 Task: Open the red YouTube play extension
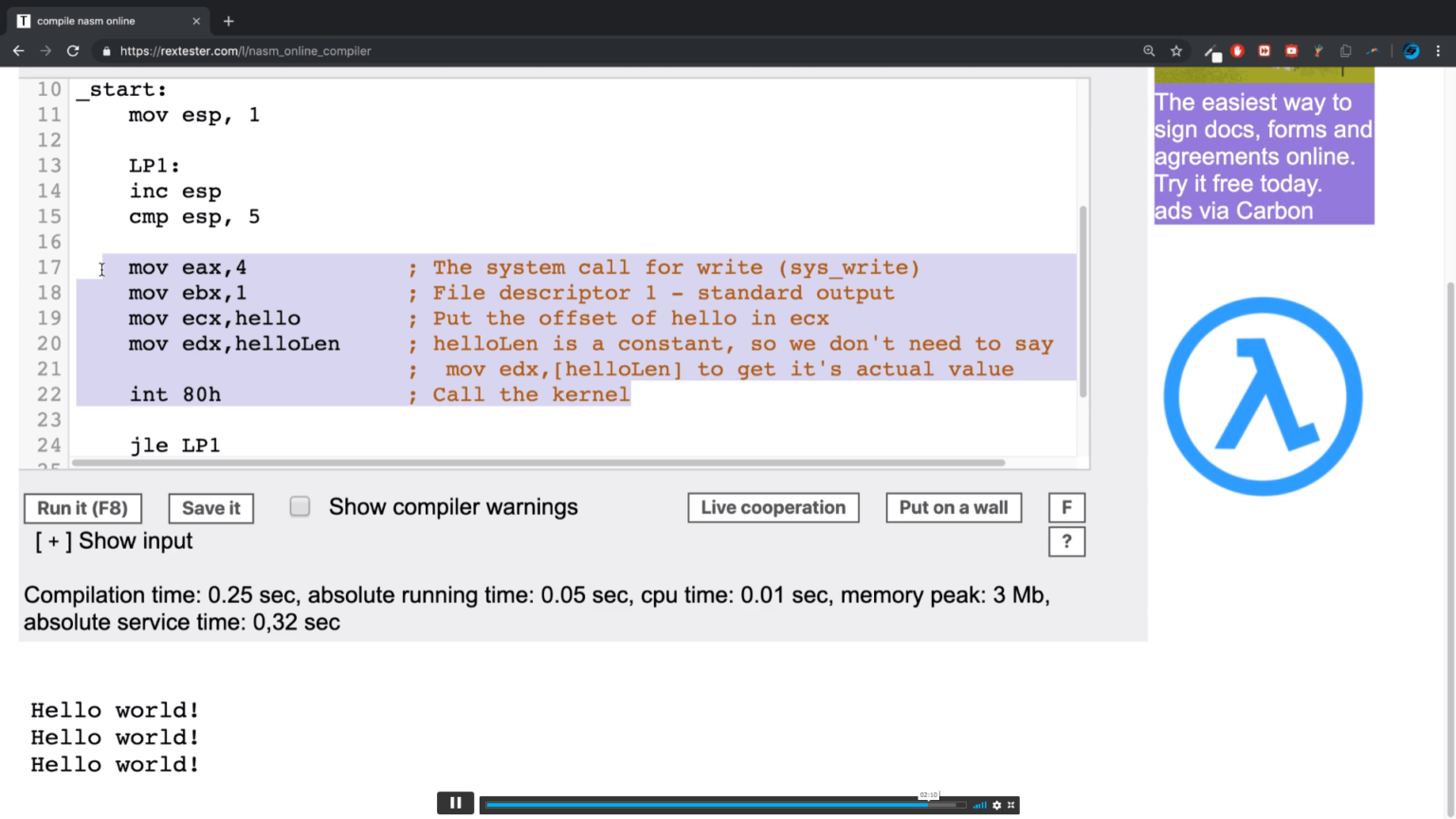click(x=1291, y=51)
